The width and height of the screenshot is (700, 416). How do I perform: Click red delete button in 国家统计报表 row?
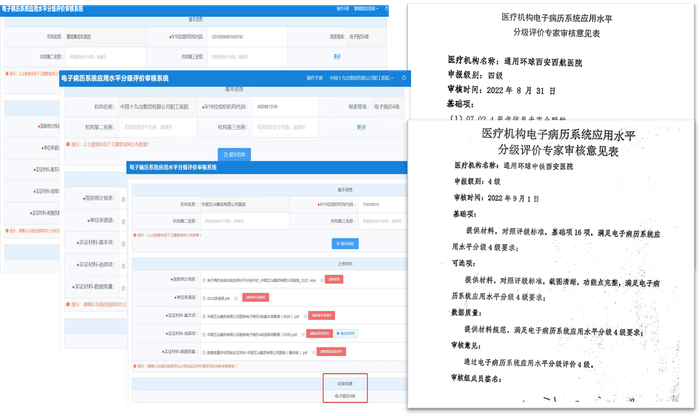tap(334, 279)
